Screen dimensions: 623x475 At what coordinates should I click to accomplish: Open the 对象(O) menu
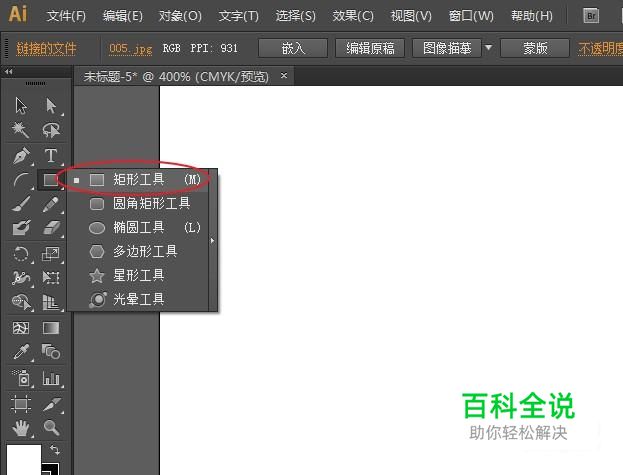[180, 16]
